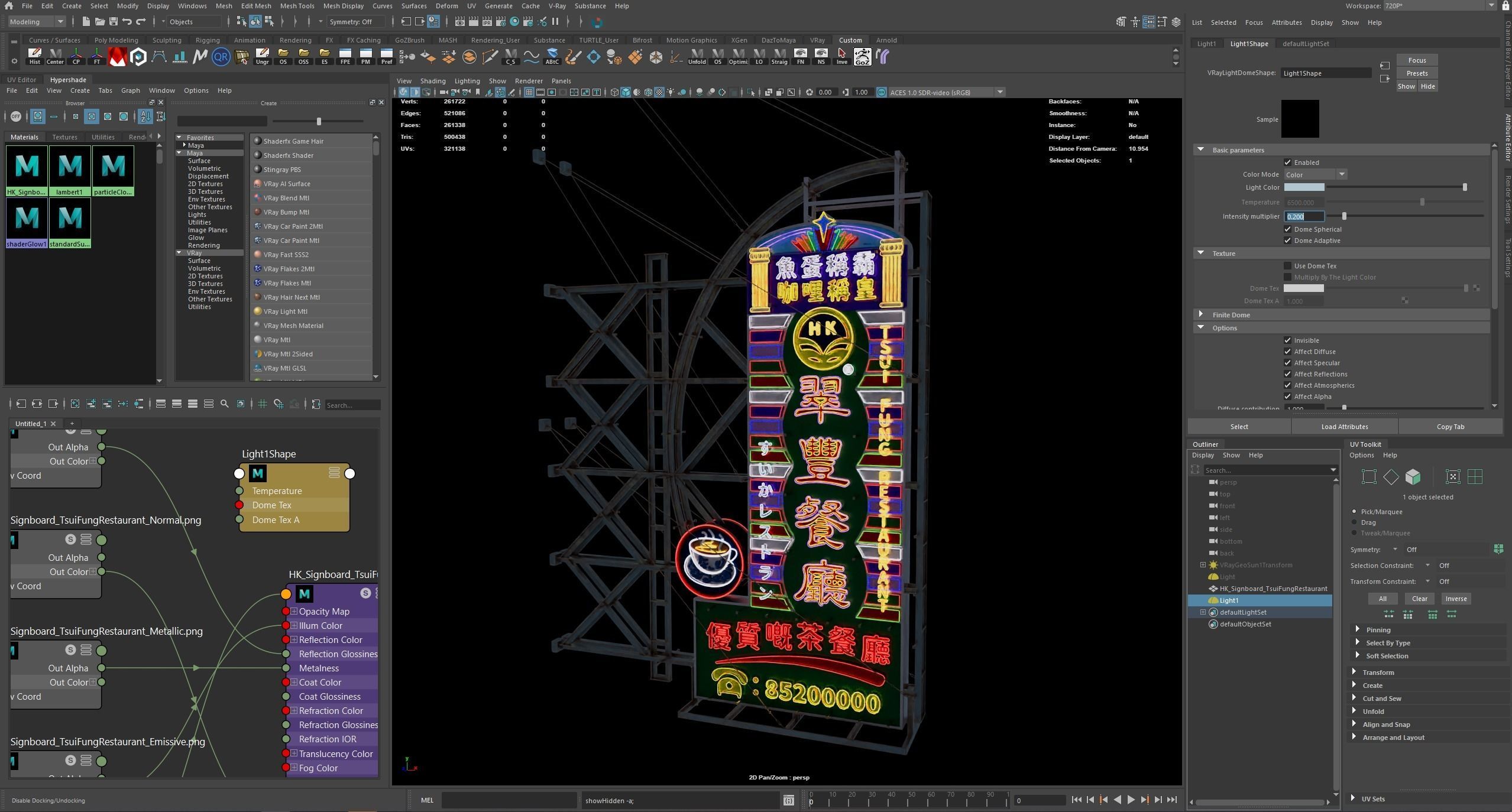
Task: Click the play forward button
Action: pyautogui.click(x=1131, y=800)
